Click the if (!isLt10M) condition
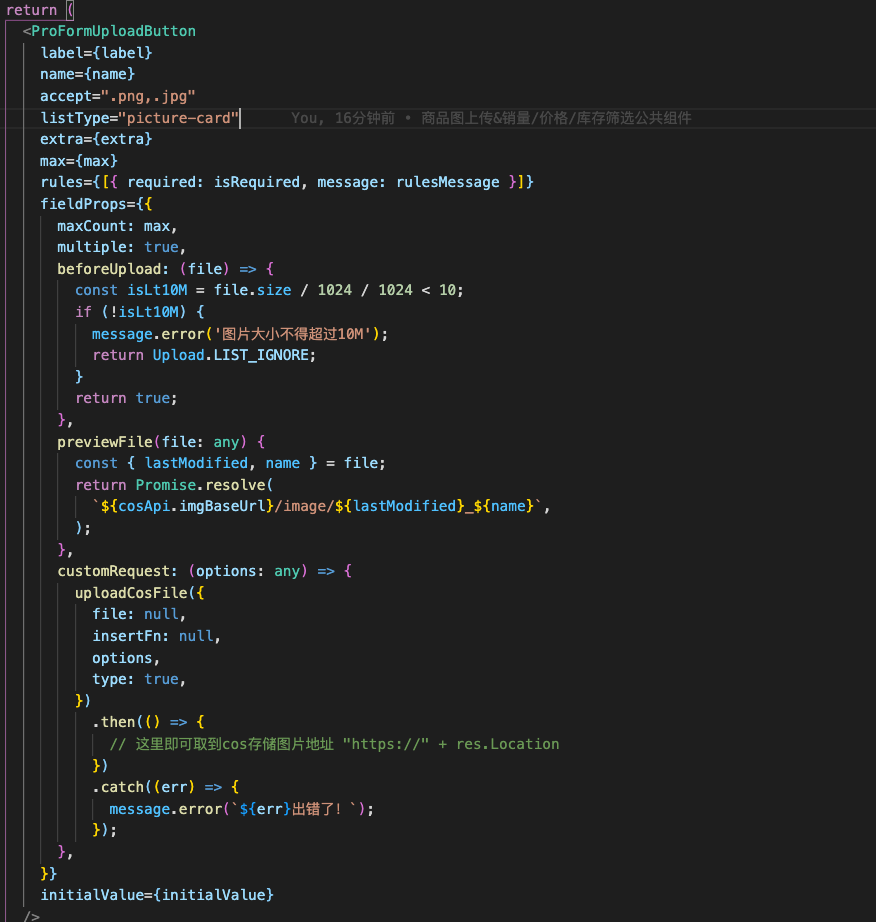 [140, 312]
